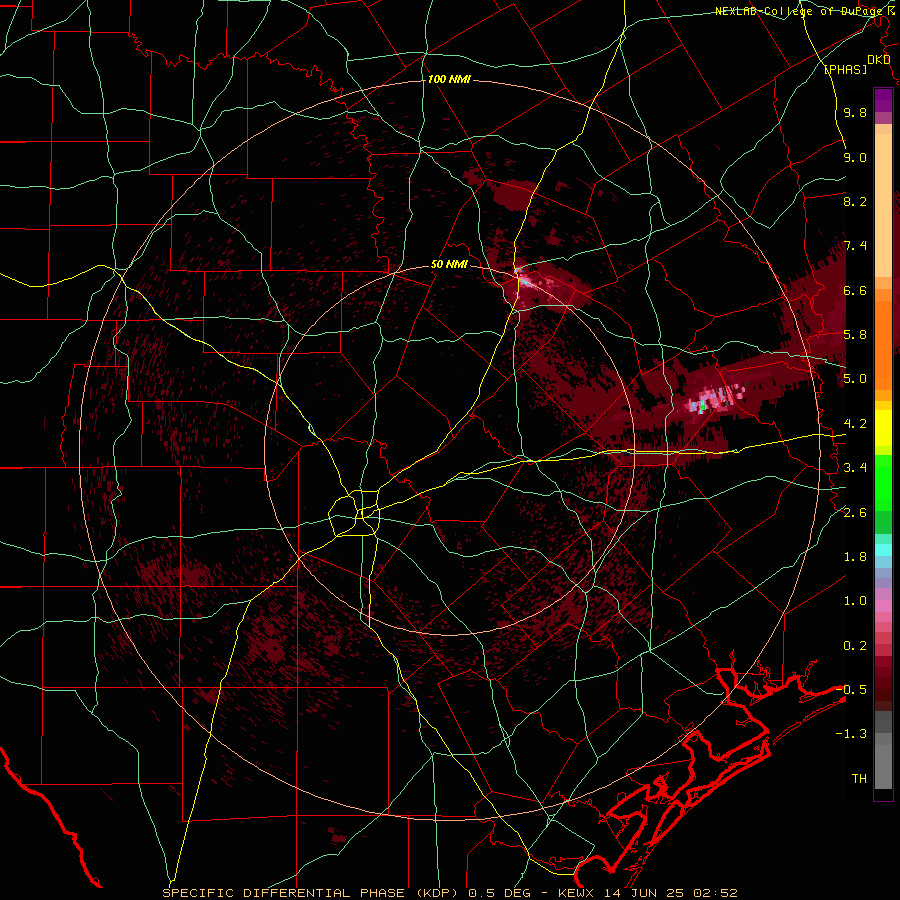Click the 8.2 scale value

tap(855, 201)
